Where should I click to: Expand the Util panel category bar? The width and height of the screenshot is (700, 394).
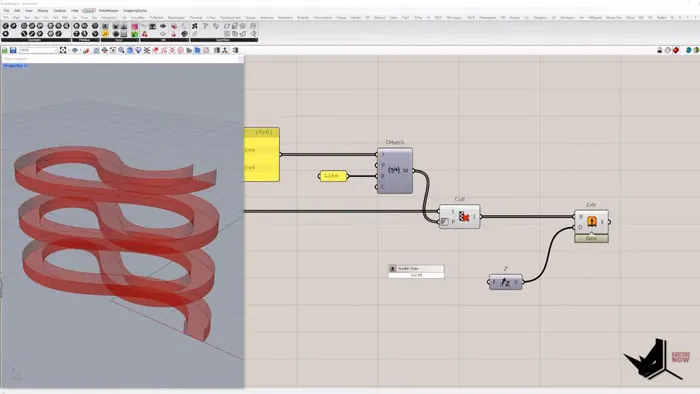pos(164,40)
